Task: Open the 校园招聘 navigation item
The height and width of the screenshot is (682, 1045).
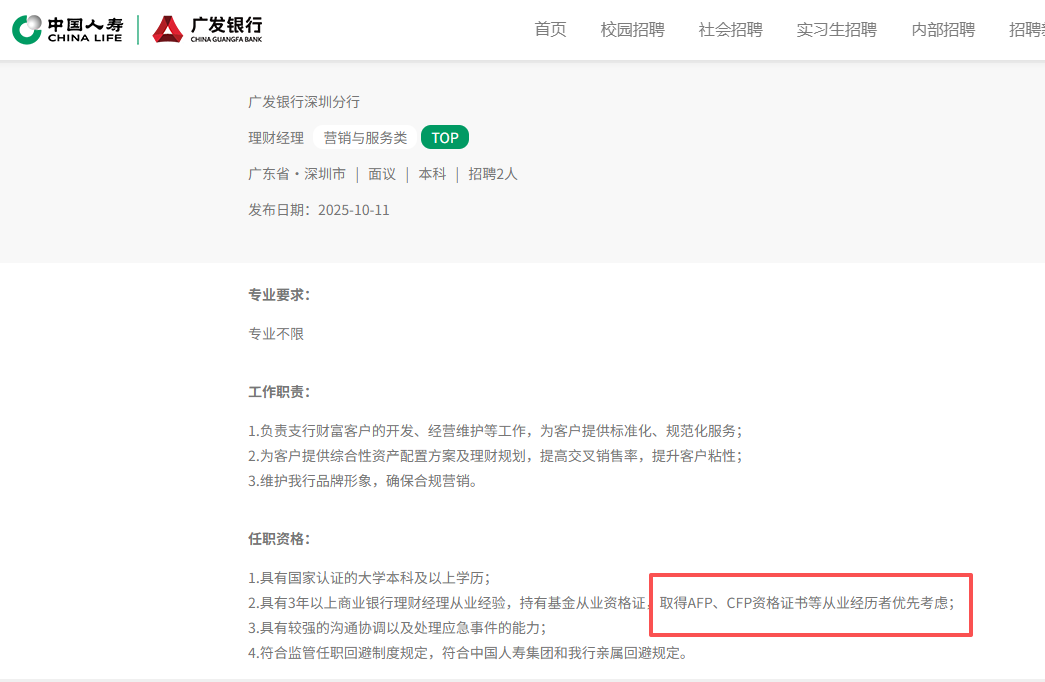Action: tap(632, 30)
